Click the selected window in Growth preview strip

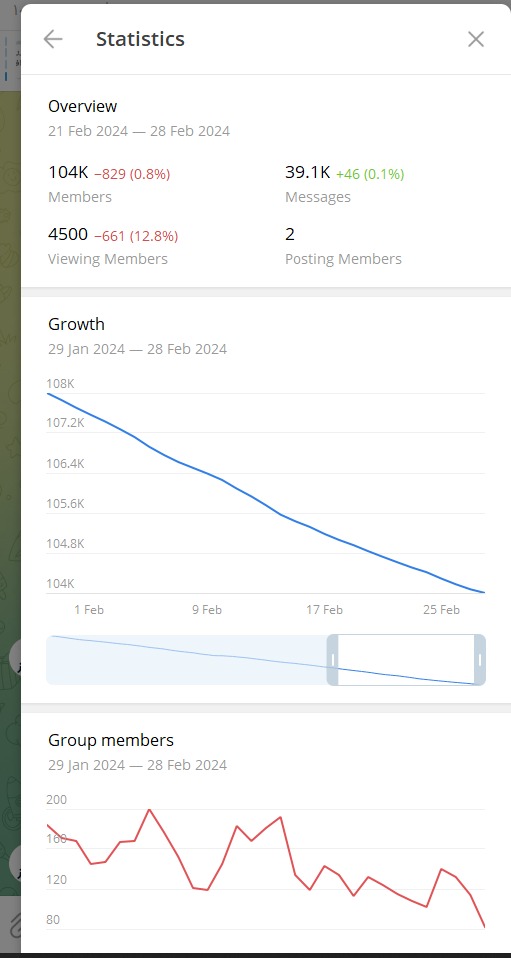click(x=406, y=660)
